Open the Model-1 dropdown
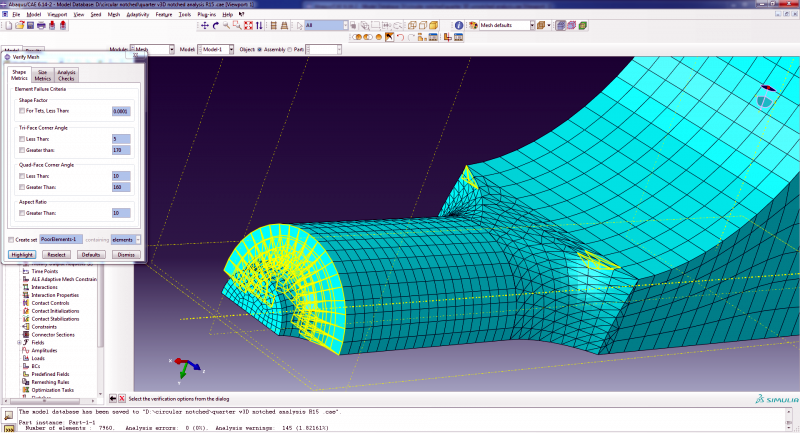 tap(231, 49)
